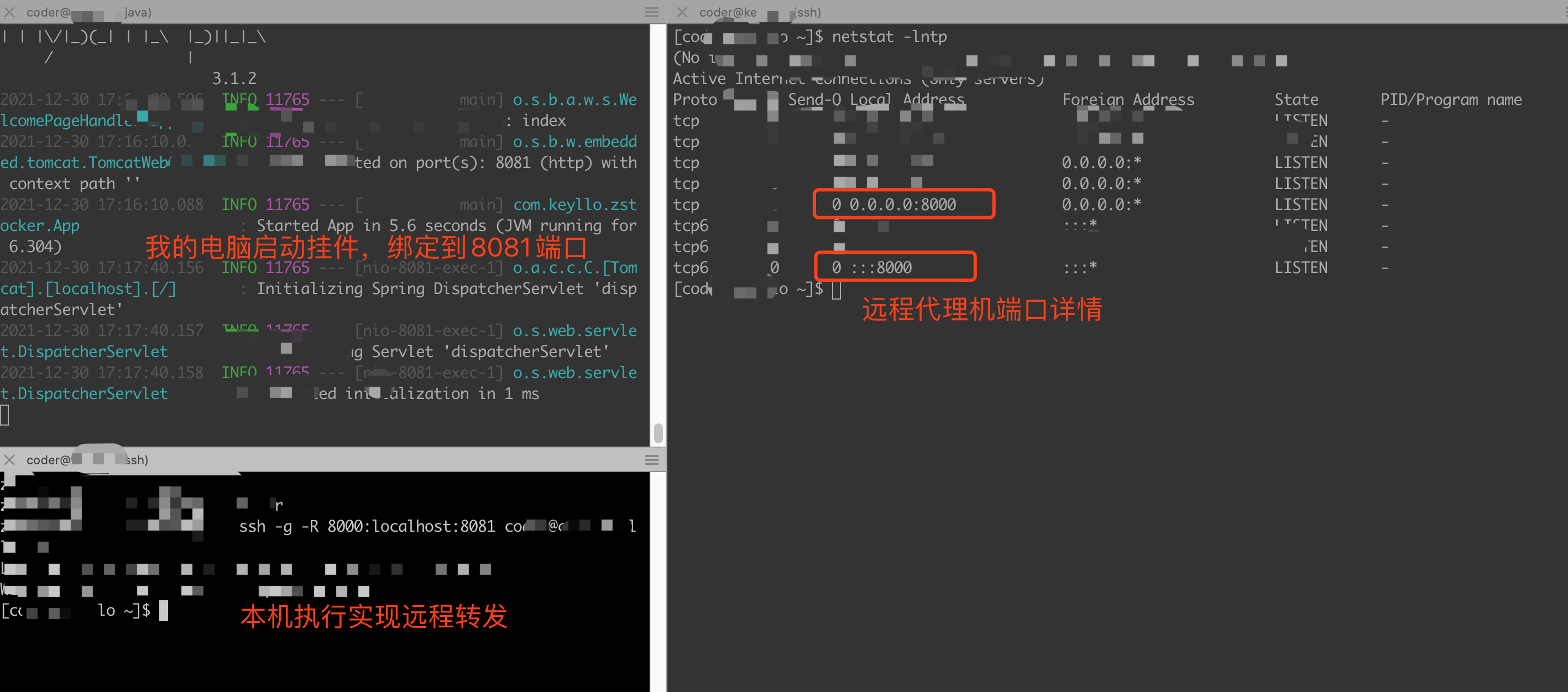Close the top-right ssh netstat pane
The width and height of the screenshot is (1568, 692).
pos(682,12)
